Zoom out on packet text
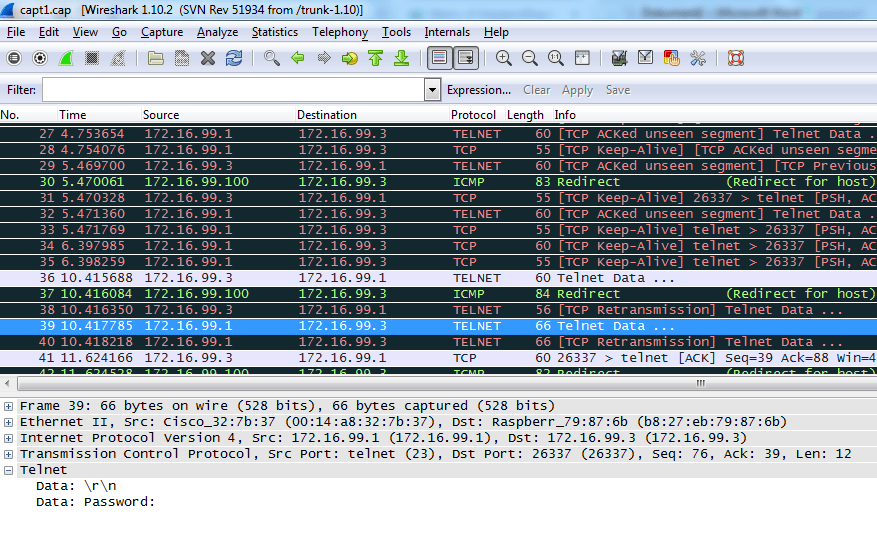This screenshot has height=551, width=877. click(530, 58)
